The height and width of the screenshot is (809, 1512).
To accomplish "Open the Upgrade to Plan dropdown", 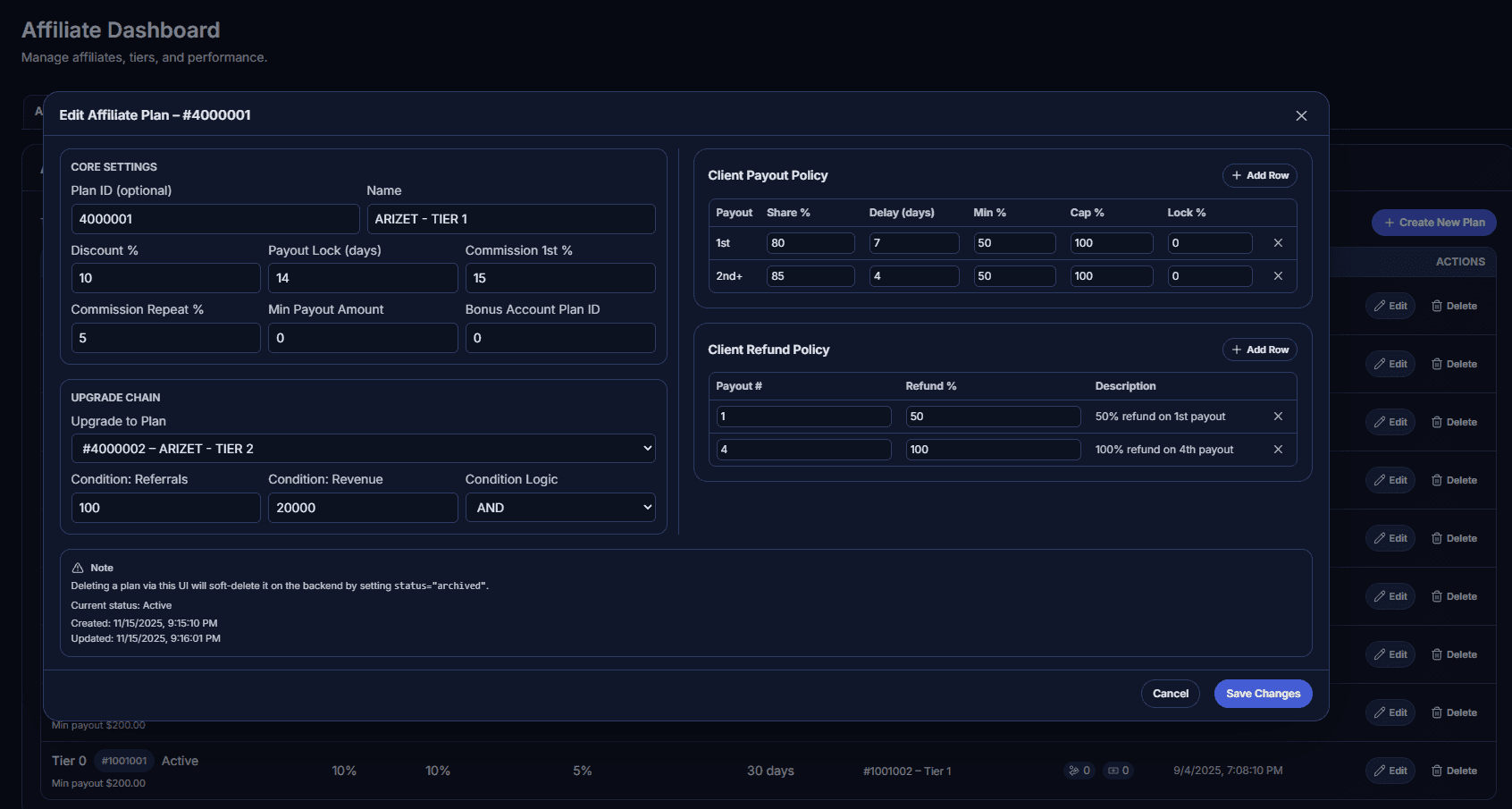I will coord(363,448).
